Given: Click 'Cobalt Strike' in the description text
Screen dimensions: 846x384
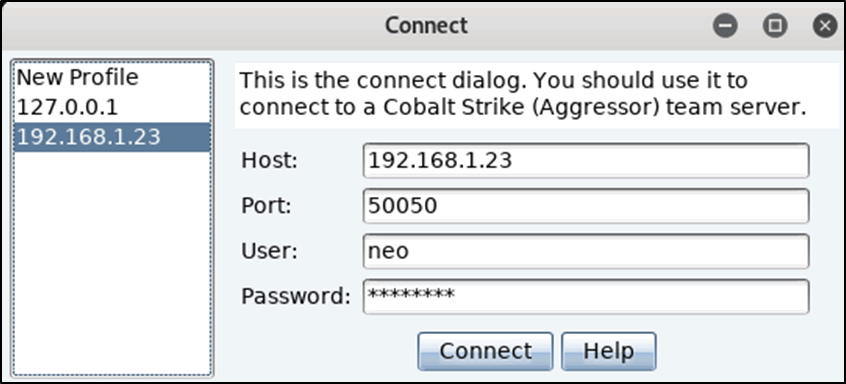Looking at the screenshot, I should (426, 108).
